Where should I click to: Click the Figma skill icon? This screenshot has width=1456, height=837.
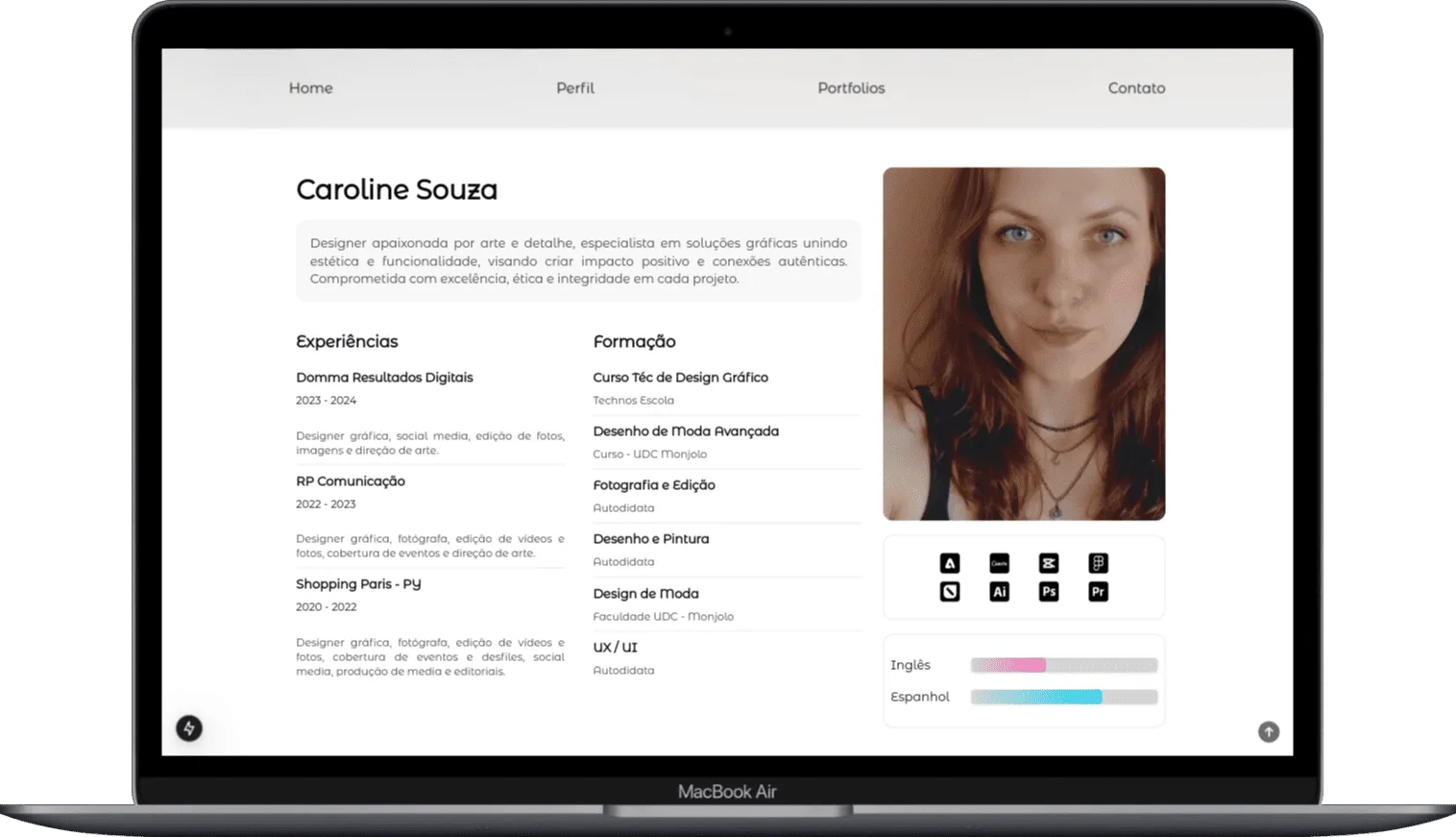tap(1098, 563)
